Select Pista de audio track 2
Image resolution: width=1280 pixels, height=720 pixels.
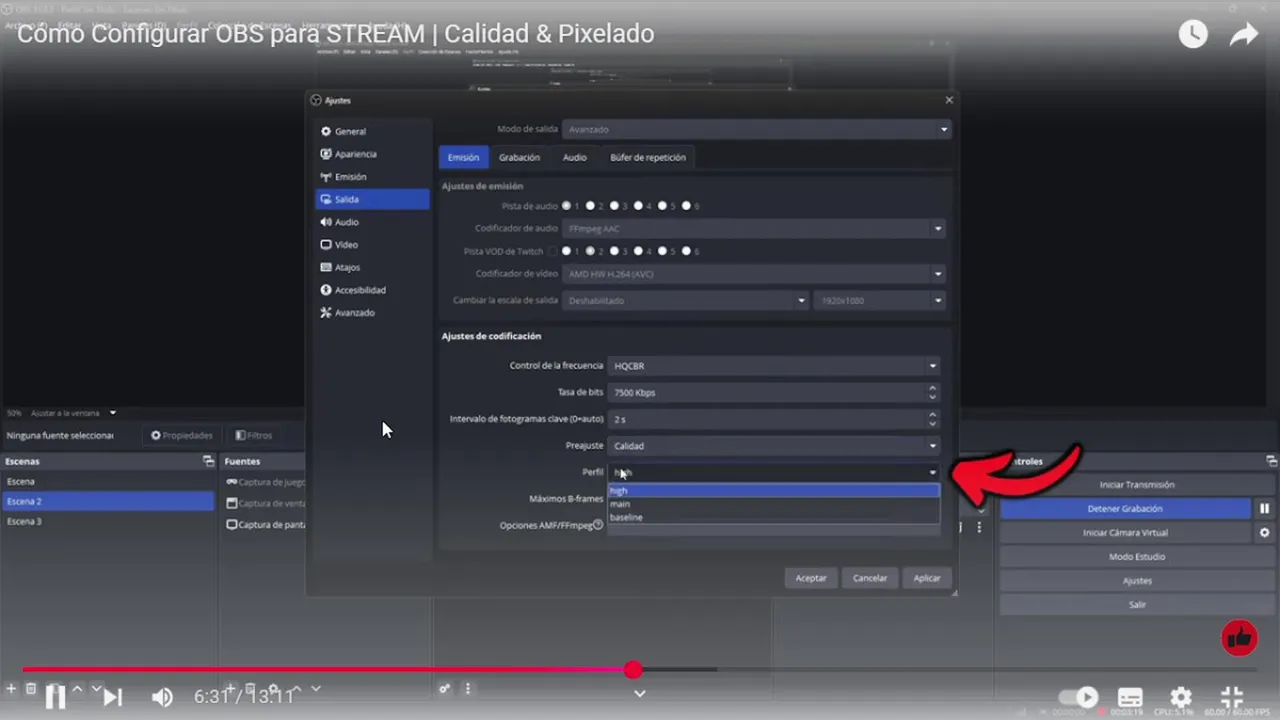point(590,206)
